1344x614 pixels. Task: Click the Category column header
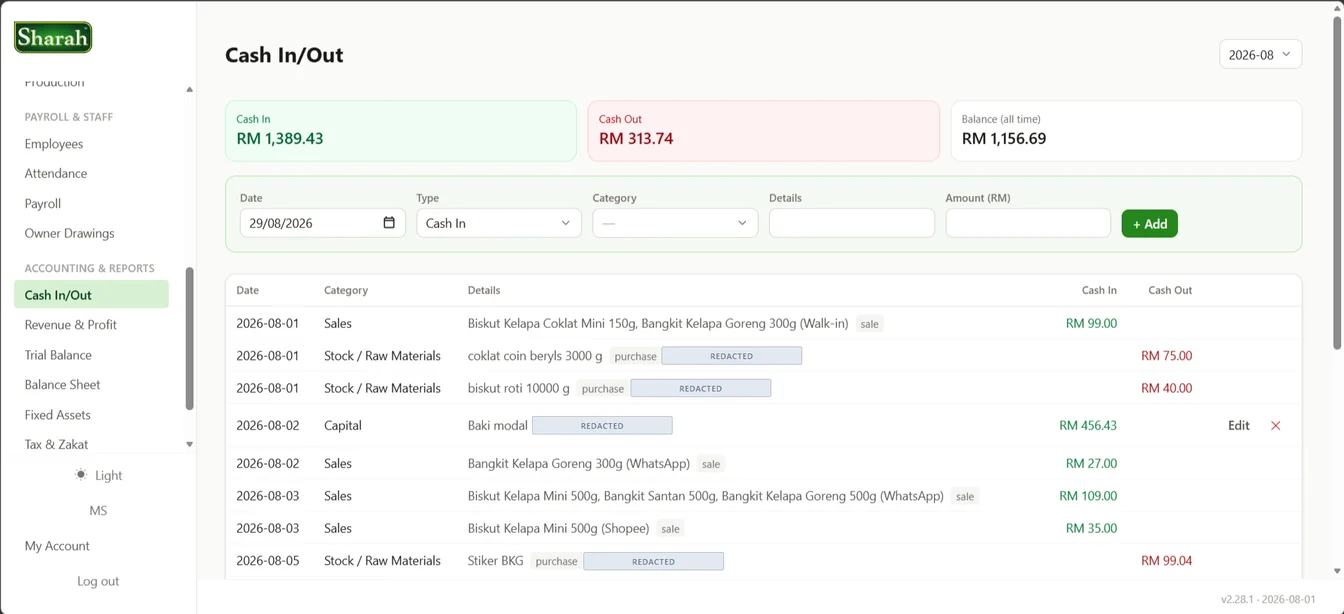(346, 290)
